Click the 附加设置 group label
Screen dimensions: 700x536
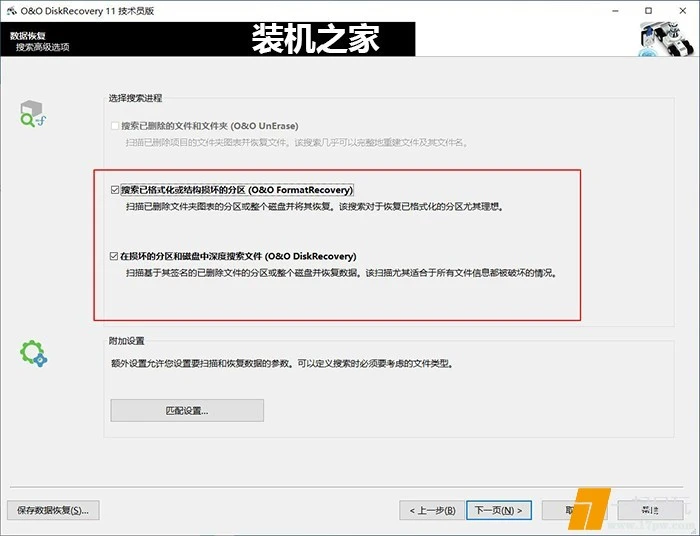pyautogui.click(x=127, y=341)
